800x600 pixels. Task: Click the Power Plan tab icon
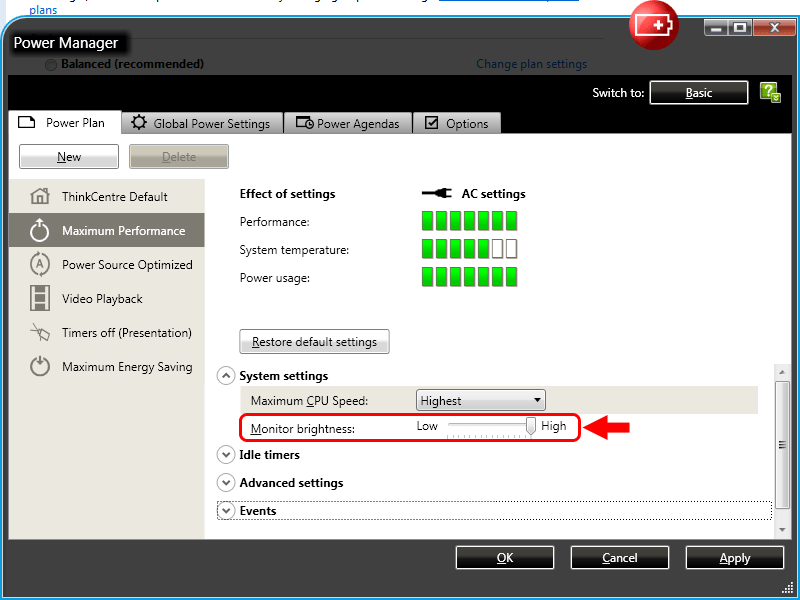tap(27, 122)
